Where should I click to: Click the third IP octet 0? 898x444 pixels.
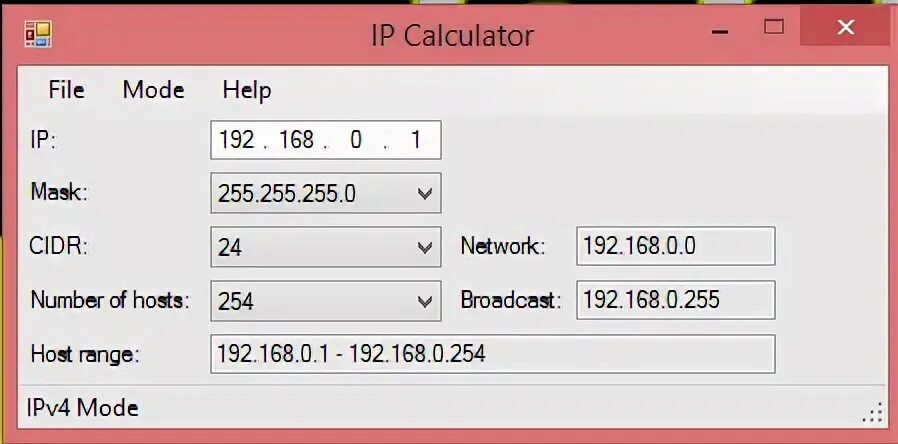[356, 140]
